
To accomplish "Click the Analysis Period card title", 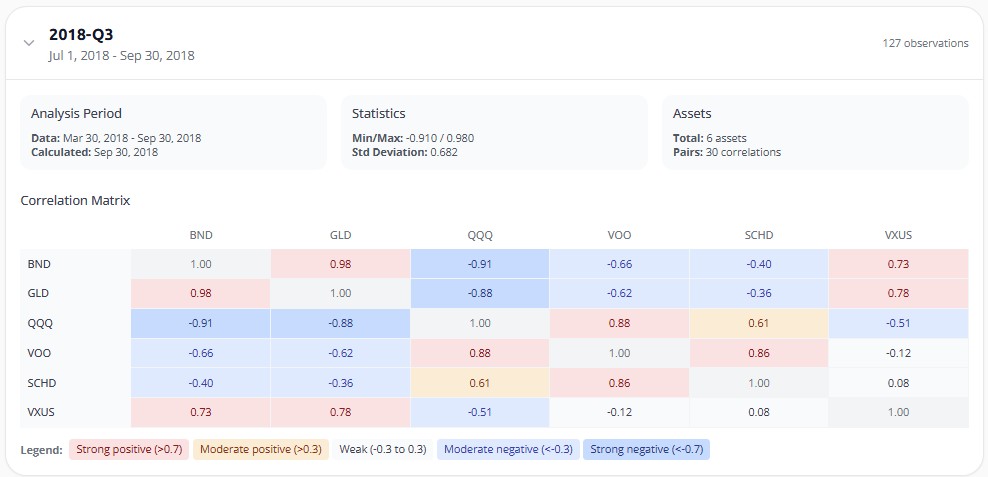I will click(76, 113).
